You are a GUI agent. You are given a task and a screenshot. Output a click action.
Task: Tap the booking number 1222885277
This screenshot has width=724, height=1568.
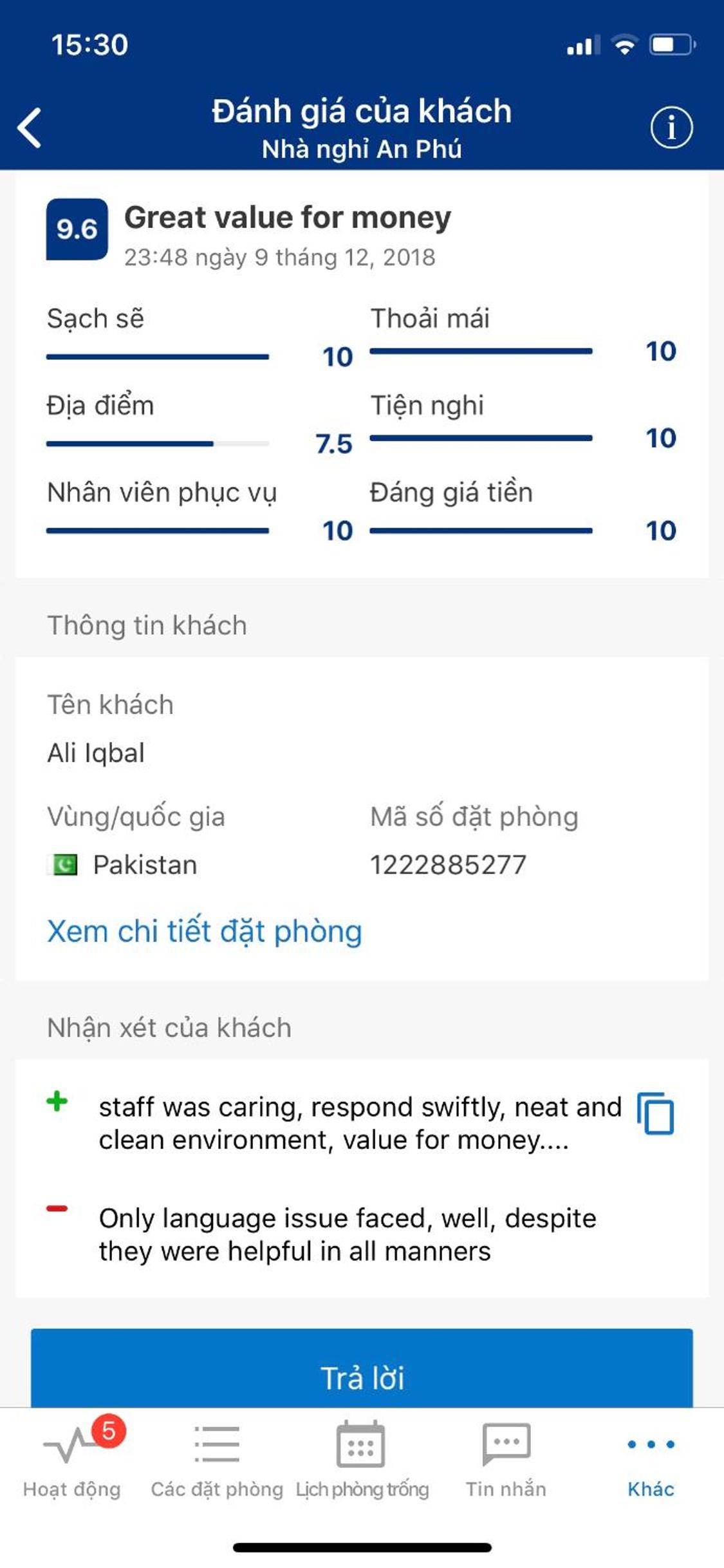[448, 865]
